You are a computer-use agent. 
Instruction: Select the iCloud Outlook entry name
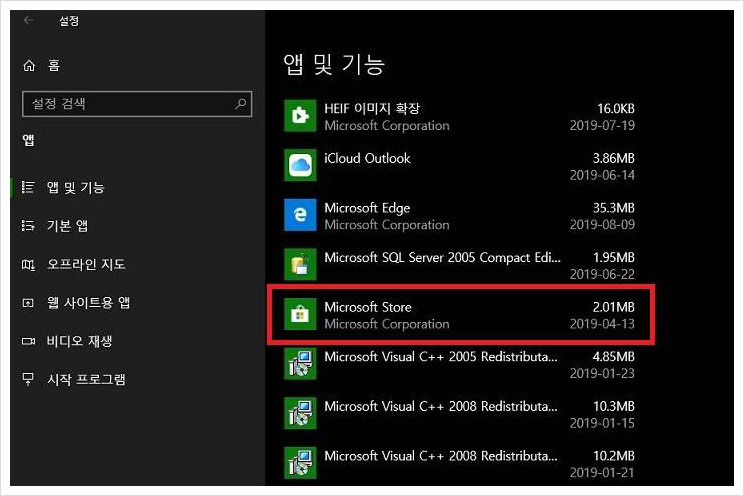367,158
